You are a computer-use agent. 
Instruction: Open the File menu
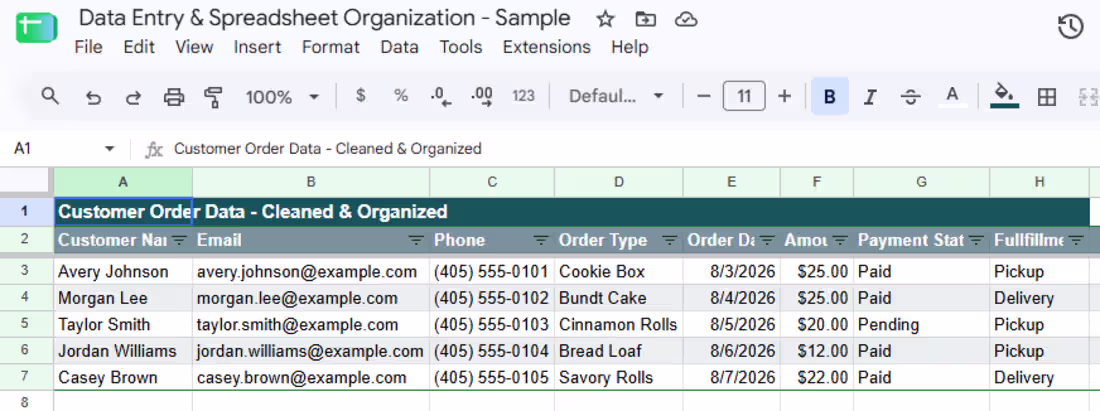[x=88, y=47]
